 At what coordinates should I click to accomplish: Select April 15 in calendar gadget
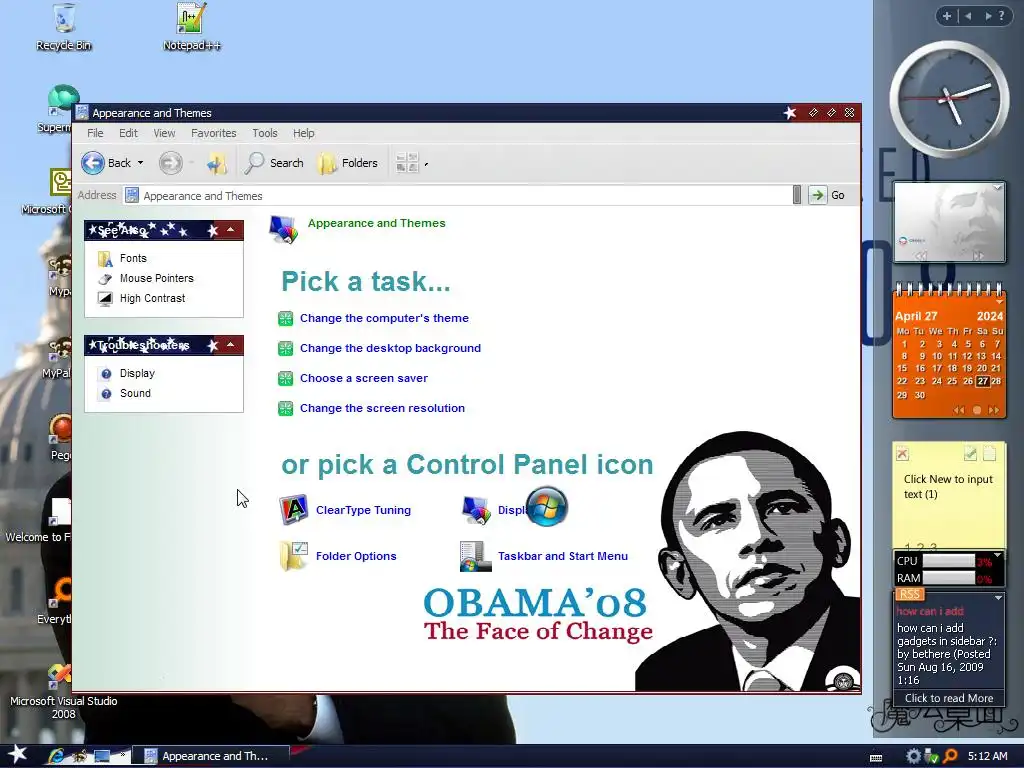(903, 368)
